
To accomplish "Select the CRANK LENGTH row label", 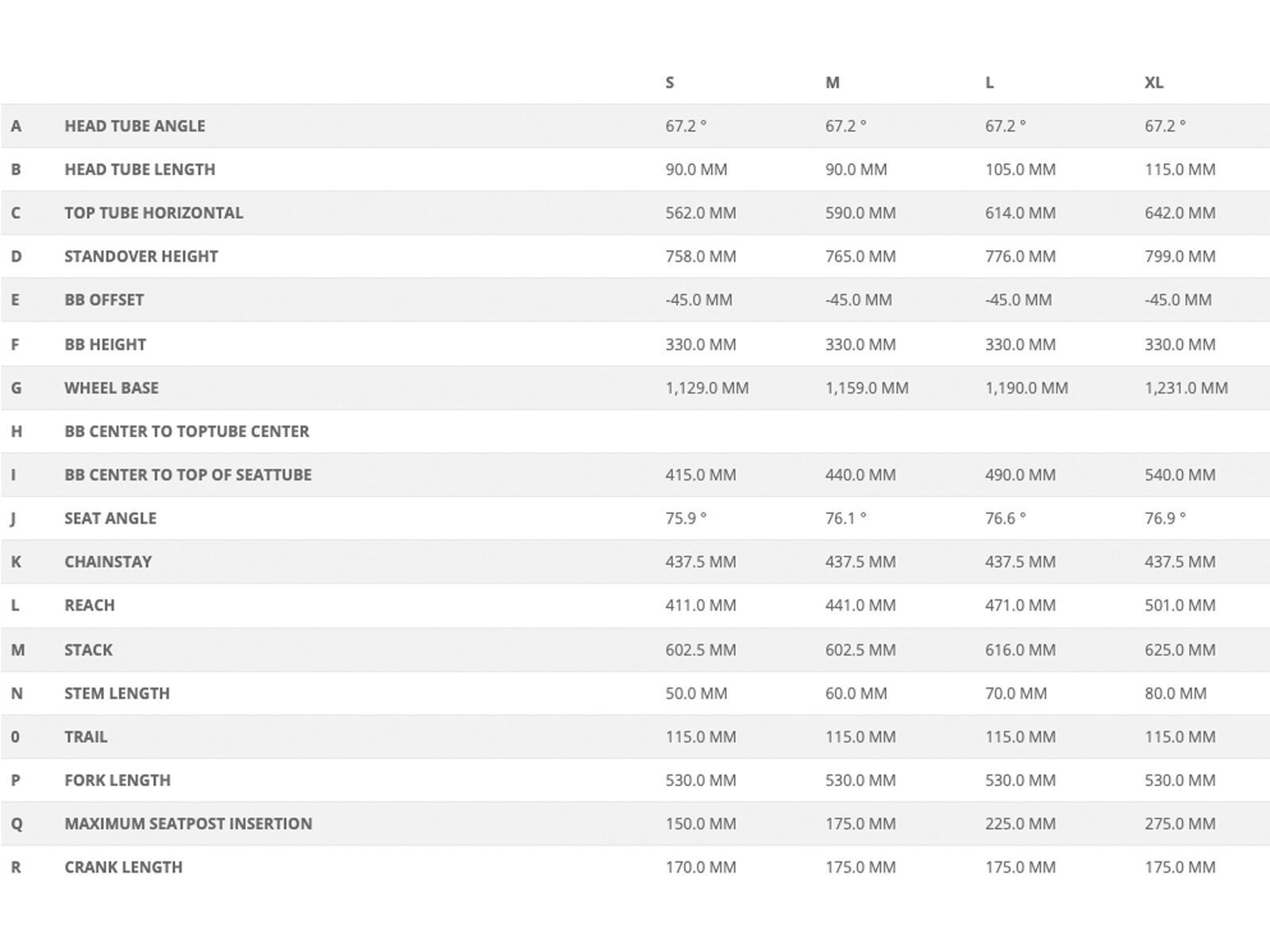I will click(123, 867).
